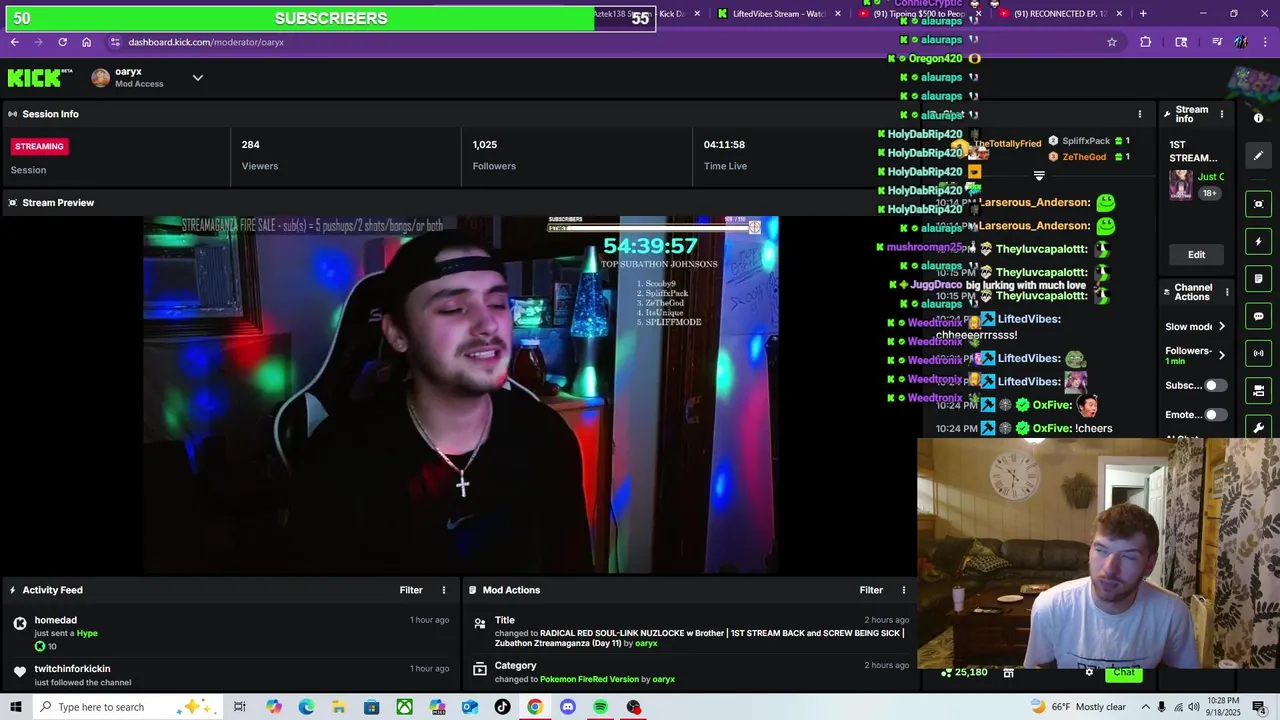1280x720 pixels.
Task: Toggle Subscribers-only chat switch
Action: pos(1215,385)
